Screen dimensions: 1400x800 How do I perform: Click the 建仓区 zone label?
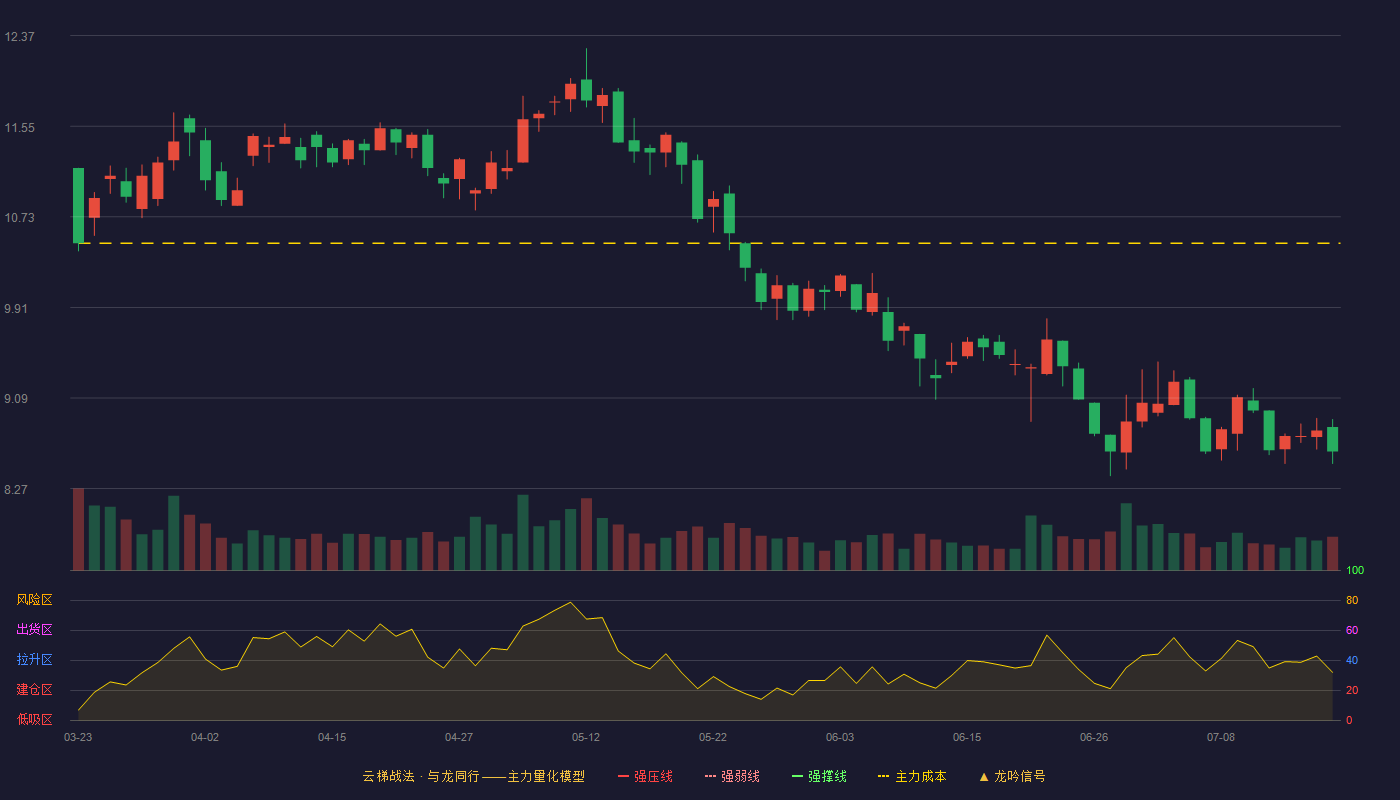[34, 690]
